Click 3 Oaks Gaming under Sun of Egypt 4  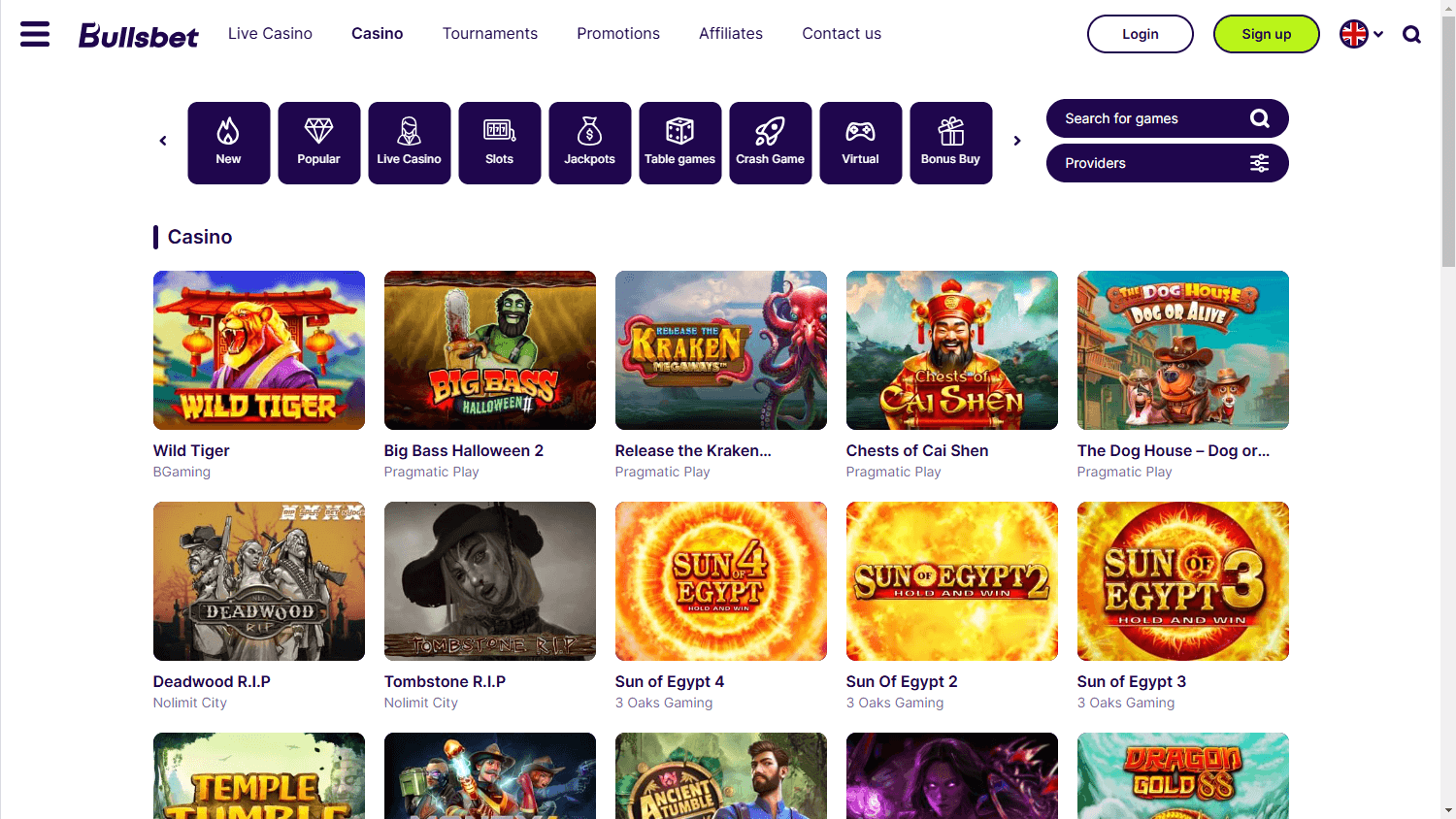click(x=664, y=703)
